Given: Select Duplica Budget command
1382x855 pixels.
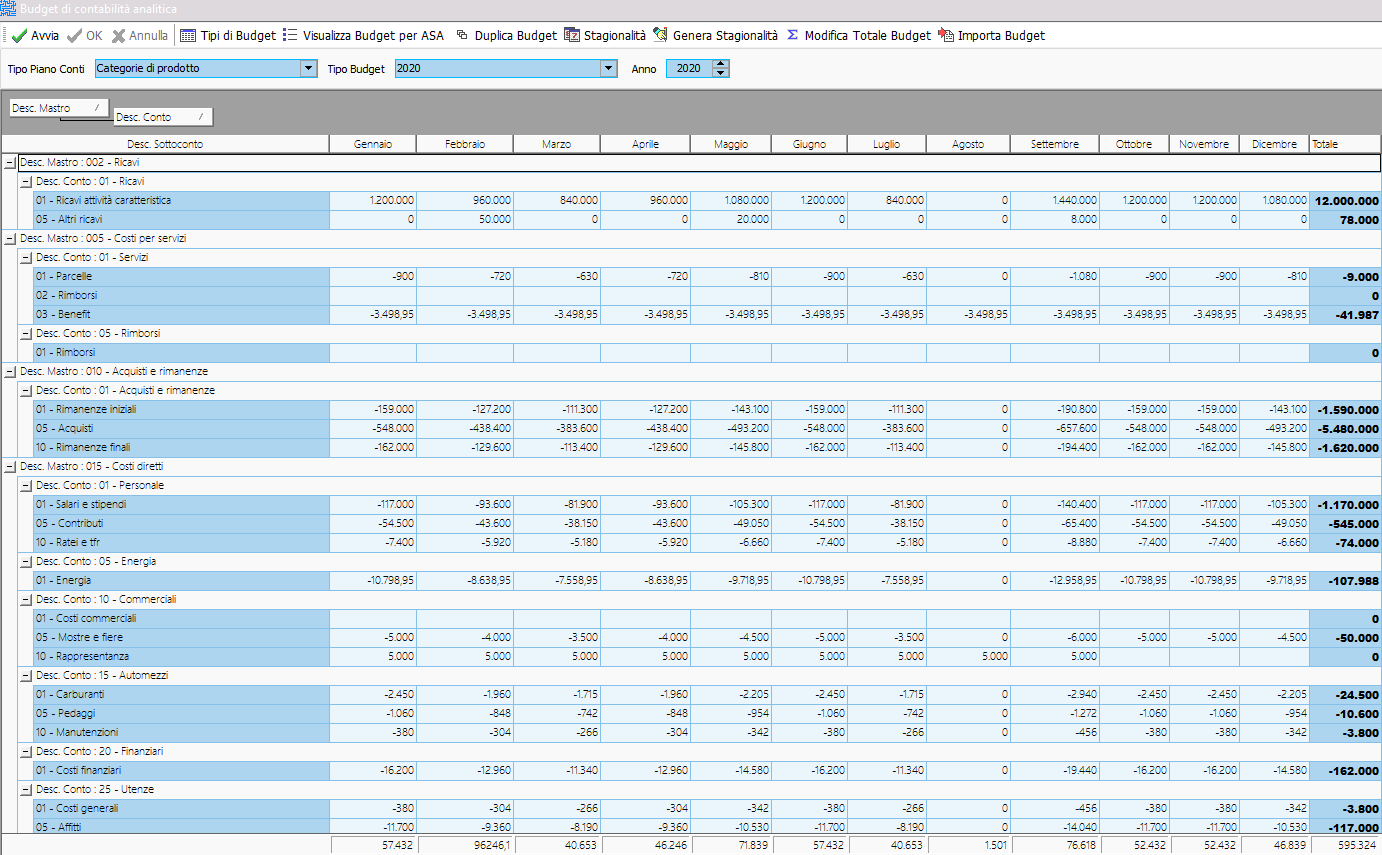Looking at the screenshot, I should 506,35.
